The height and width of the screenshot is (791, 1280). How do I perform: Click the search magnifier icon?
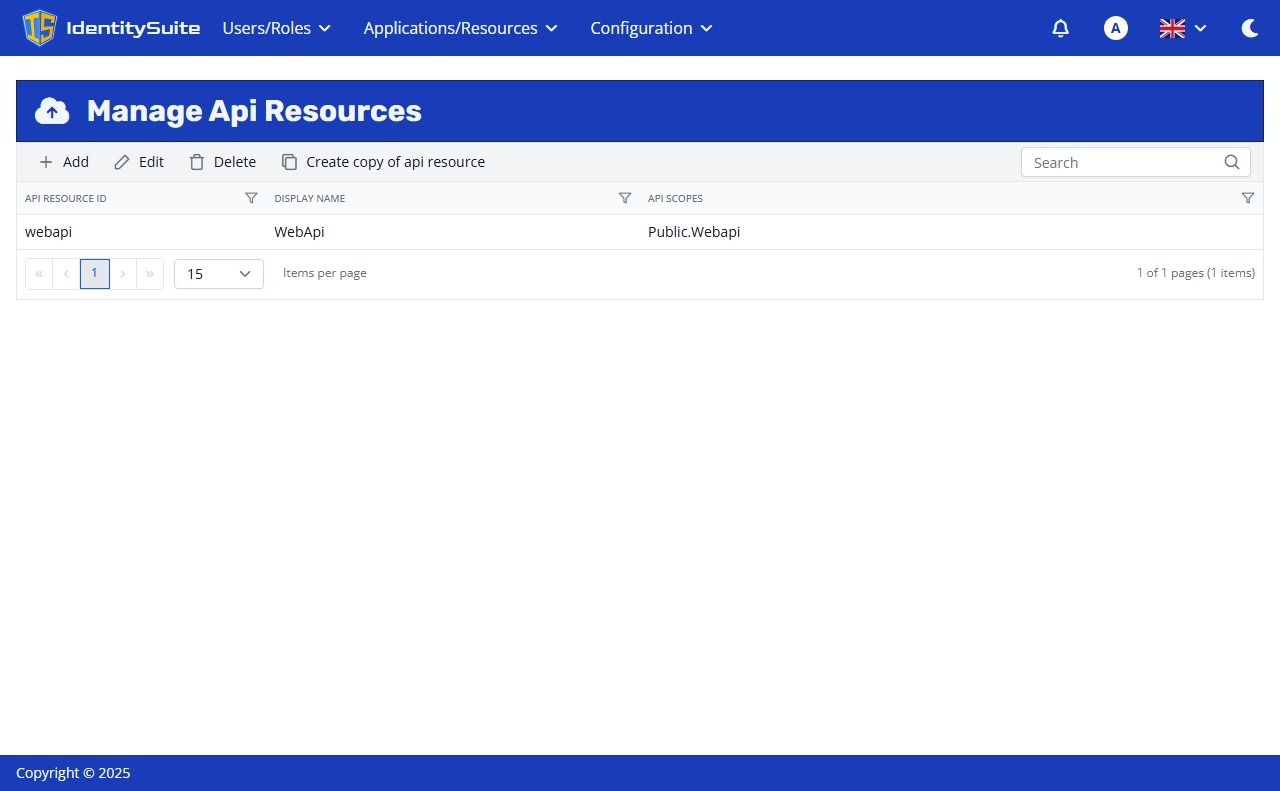click(1231, 161)
